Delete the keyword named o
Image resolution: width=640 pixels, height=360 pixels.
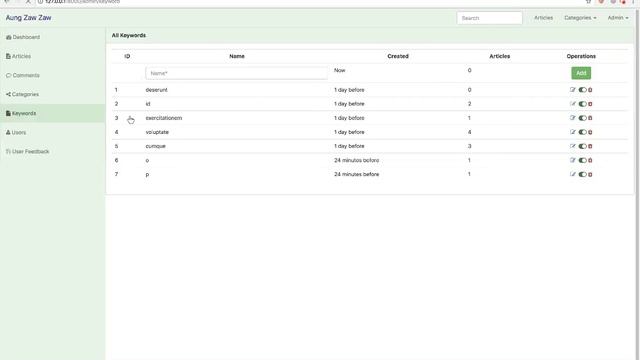[x=590, y=160]
